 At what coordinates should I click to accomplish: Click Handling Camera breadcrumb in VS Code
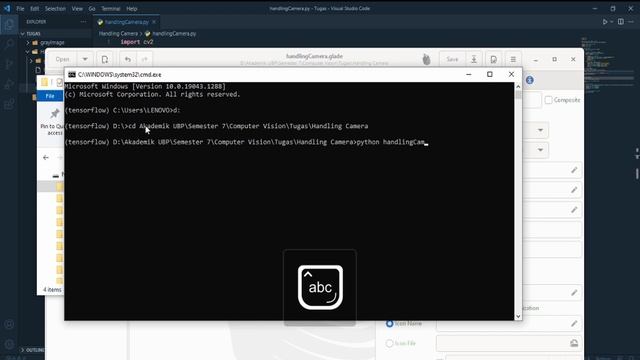pos(118,34)
